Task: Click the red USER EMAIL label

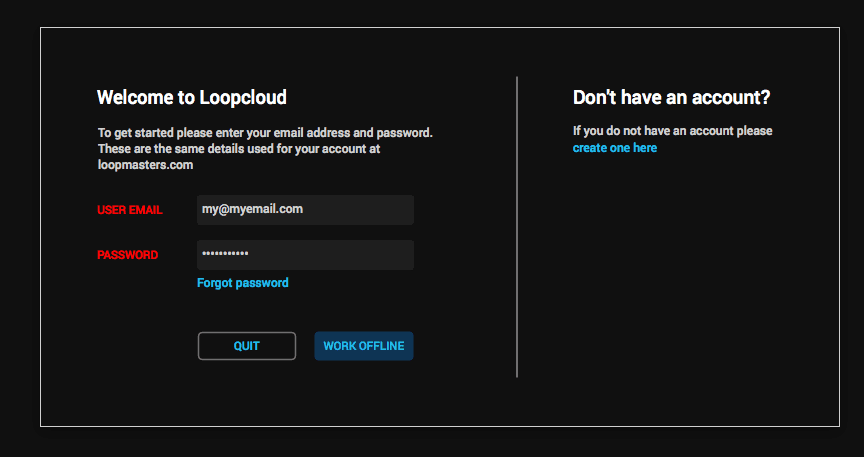Action: click(130, 210)
